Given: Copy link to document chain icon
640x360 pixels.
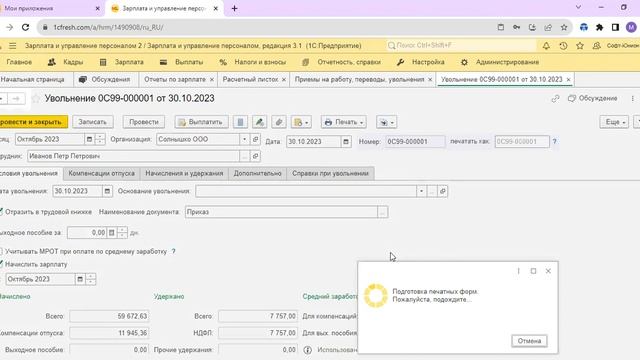Looking at the screenshot, I should 555,98.
